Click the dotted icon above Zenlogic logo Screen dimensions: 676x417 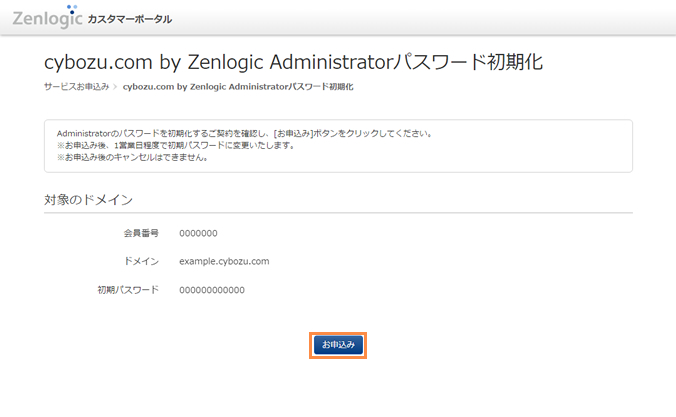pyautogui.click(x=70, y=8)
